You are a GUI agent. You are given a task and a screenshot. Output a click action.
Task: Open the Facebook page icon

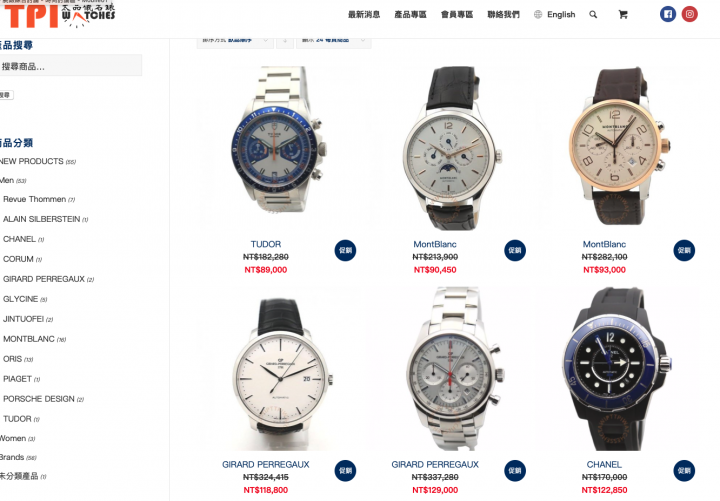tap(668, 14)
